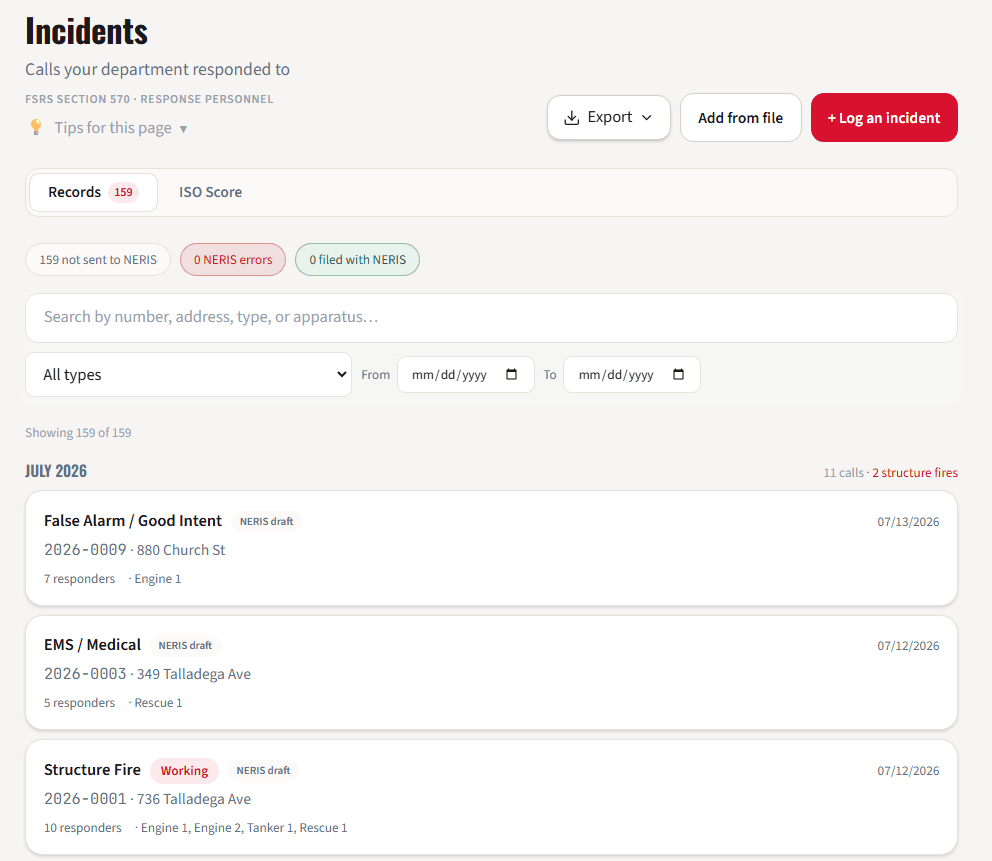Click 10 responders text
The width and height of the screenshot is (992, 861).
82,828
